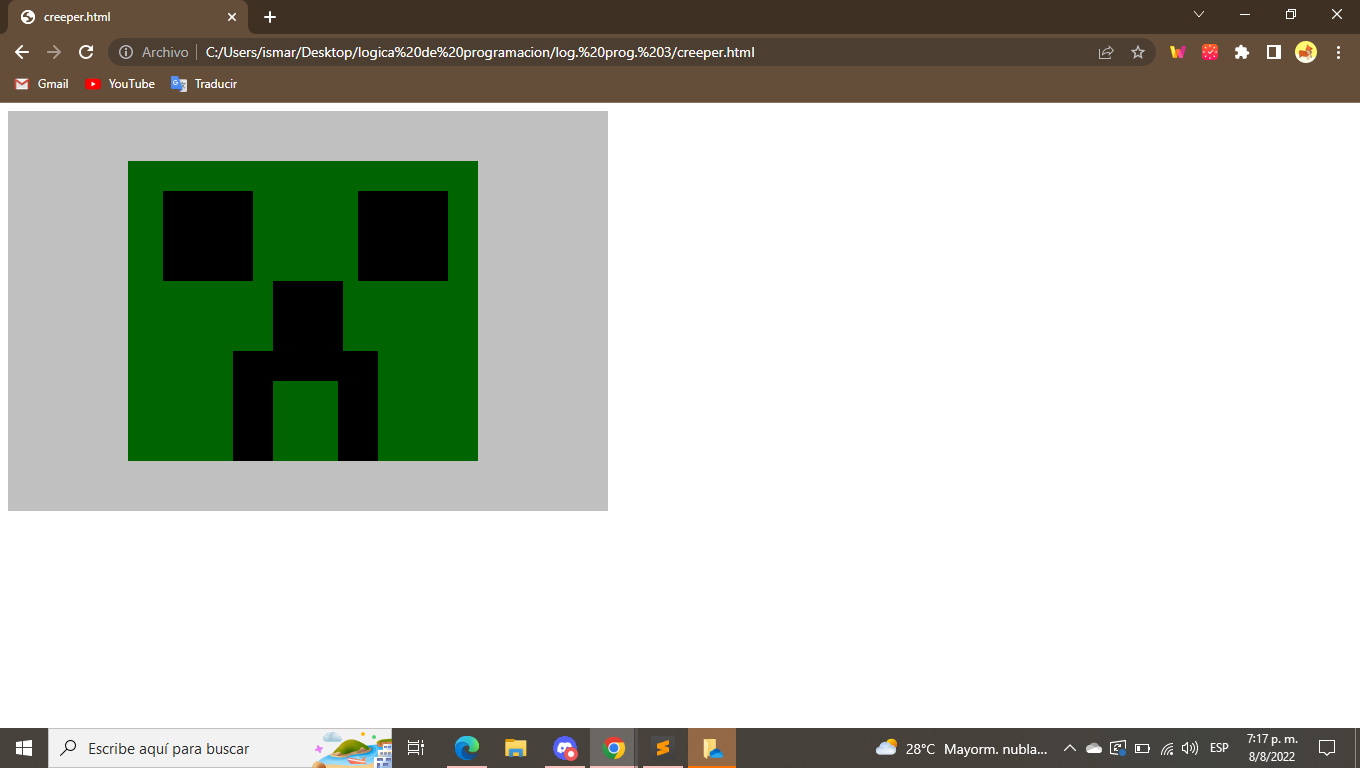1360x768 pixels.
Task: Open the highlighted file app in taskbar
Action: (x=712, y=748)
